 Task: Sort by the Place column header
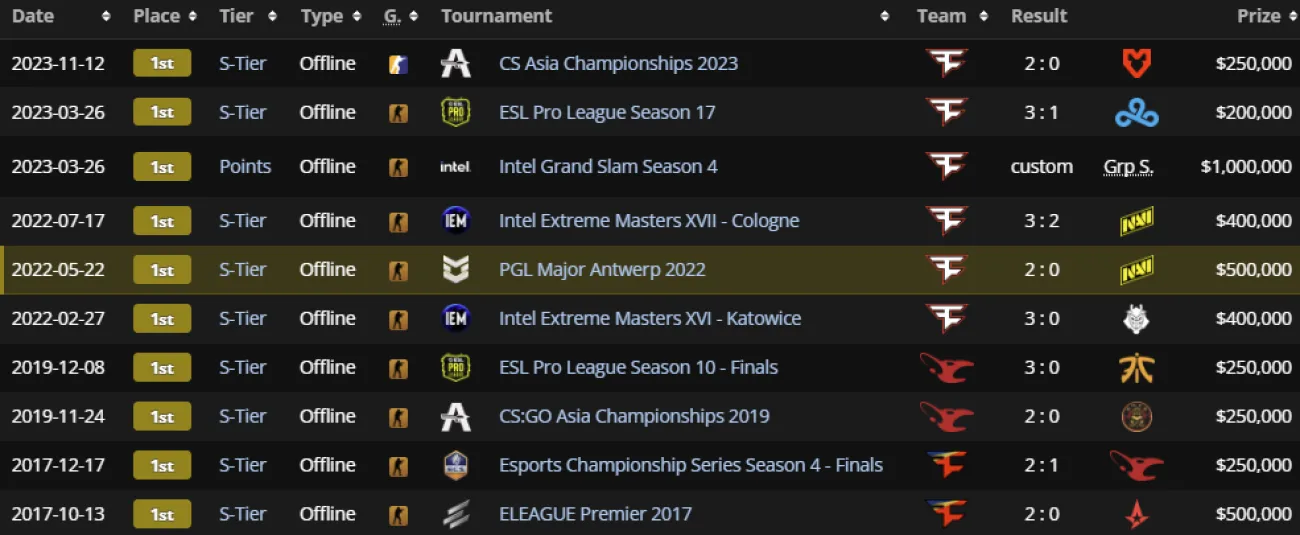coord(156,16)
